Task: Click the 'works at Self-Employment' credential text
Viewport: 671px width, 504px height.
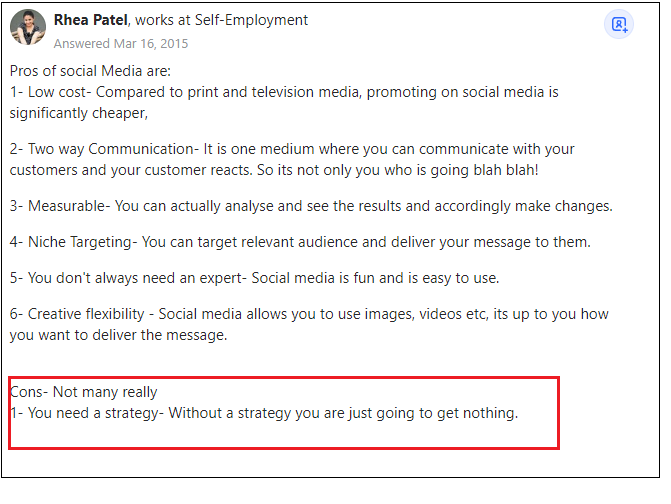Action: pos(222,20)
